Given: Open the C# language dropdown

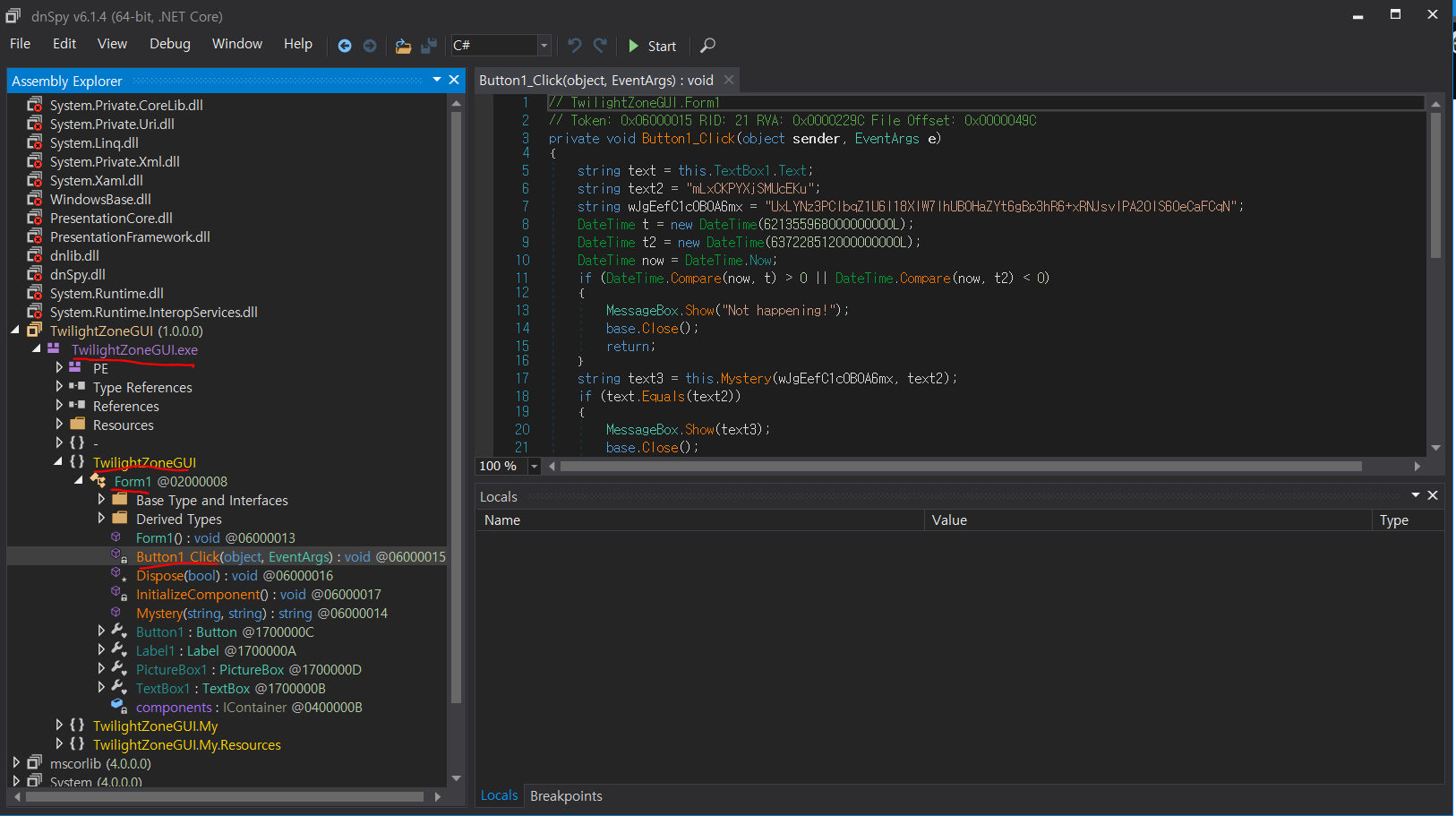Looking at the screenshot, I should 544,46.
